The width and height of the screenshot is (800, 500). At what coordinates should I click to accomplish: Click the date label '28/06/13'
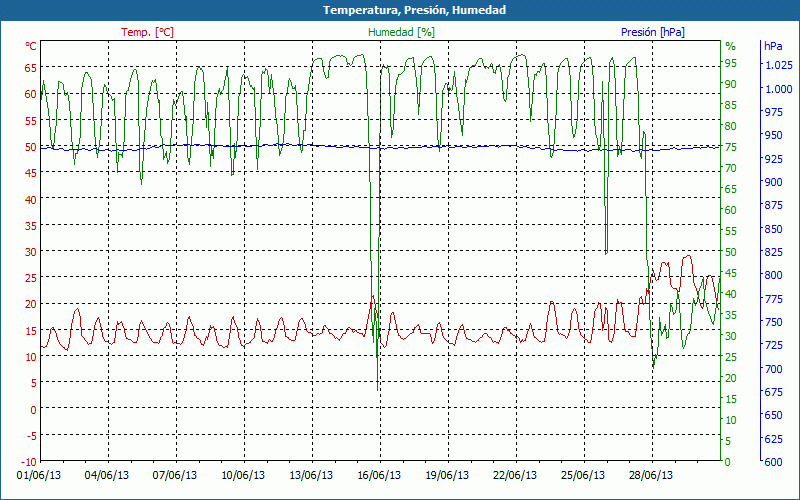(x=651, y=476)
